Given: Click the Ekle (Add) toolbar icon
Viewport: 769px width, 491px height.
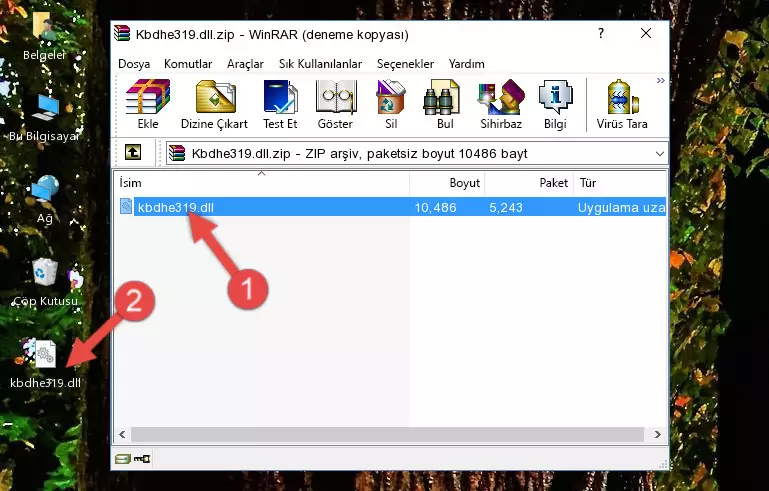Looking at the screenshot, I should coord(148,104).
